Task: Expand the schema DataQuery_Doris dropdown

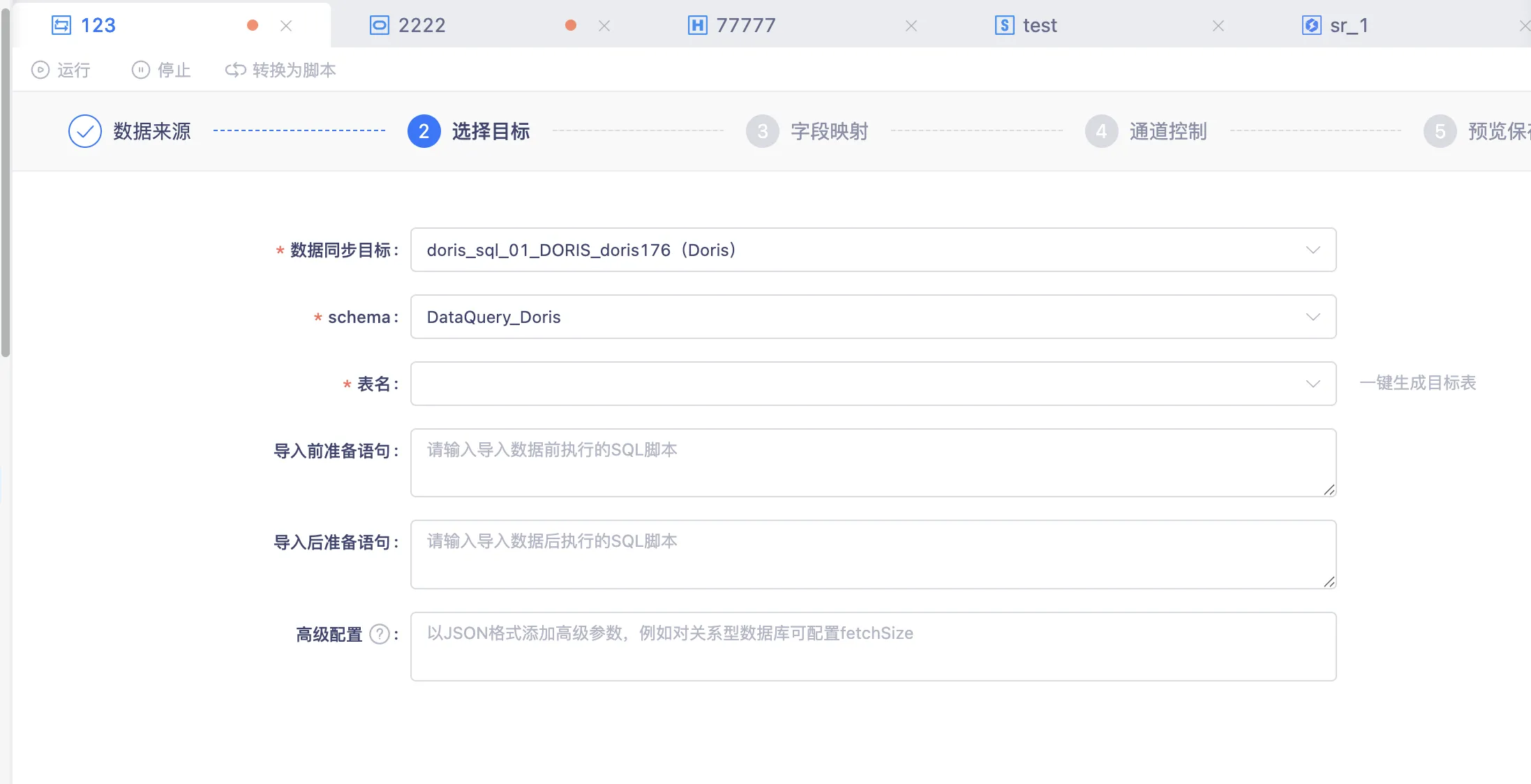Action: pyautogui.click(x=872, y=317)
